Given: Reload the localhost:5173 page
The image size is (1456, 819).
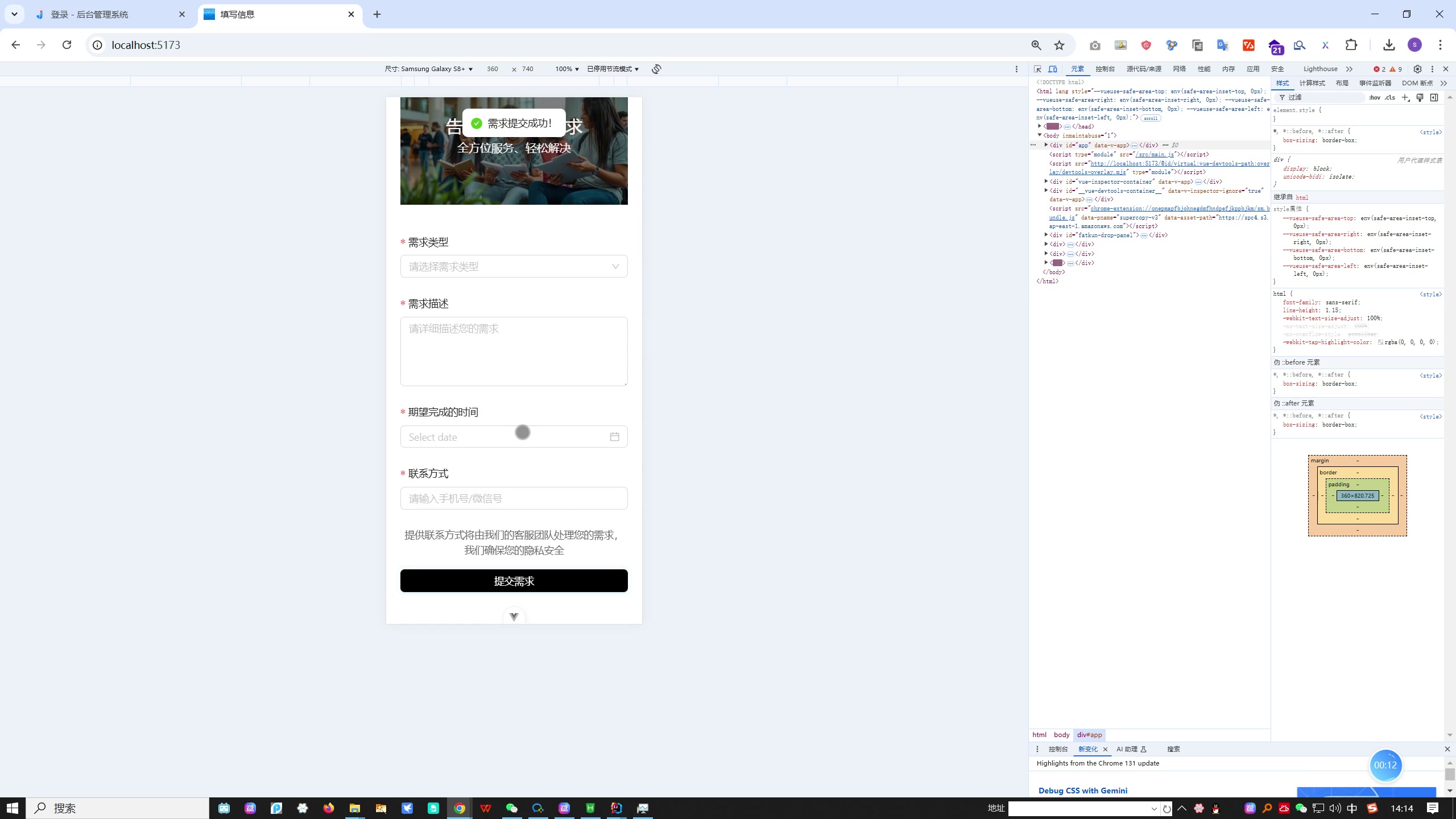Looking at the screenshot, I should coord(67,45).
